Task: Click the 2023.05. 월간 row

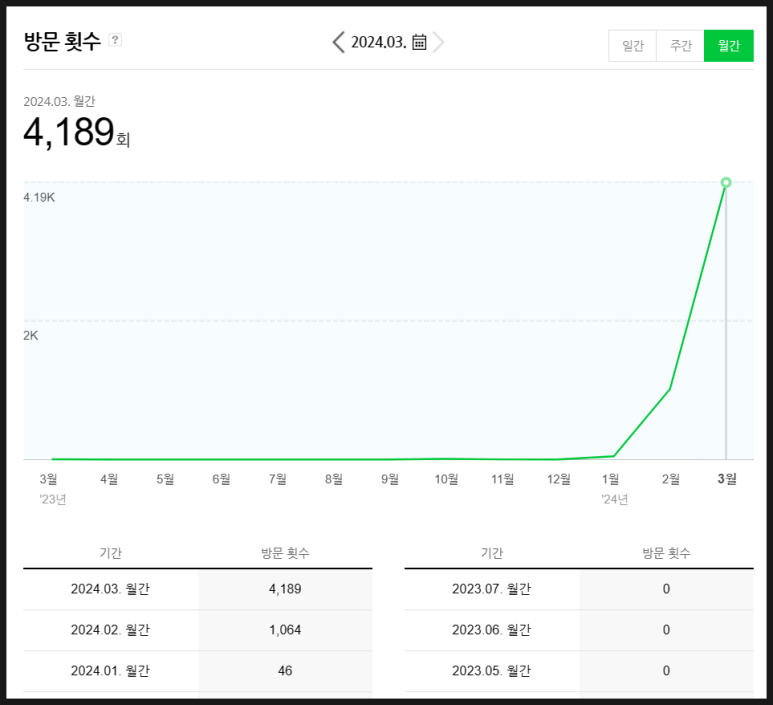Action: [579, 671]
